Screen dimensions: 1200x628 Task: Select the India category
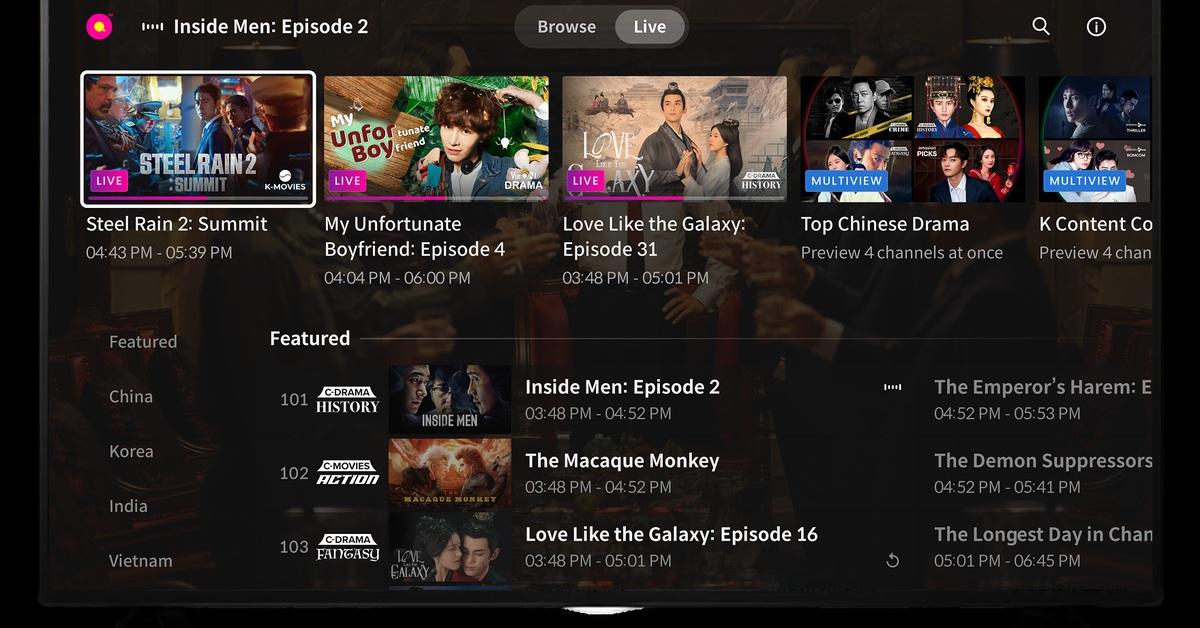tap(128, 507)
